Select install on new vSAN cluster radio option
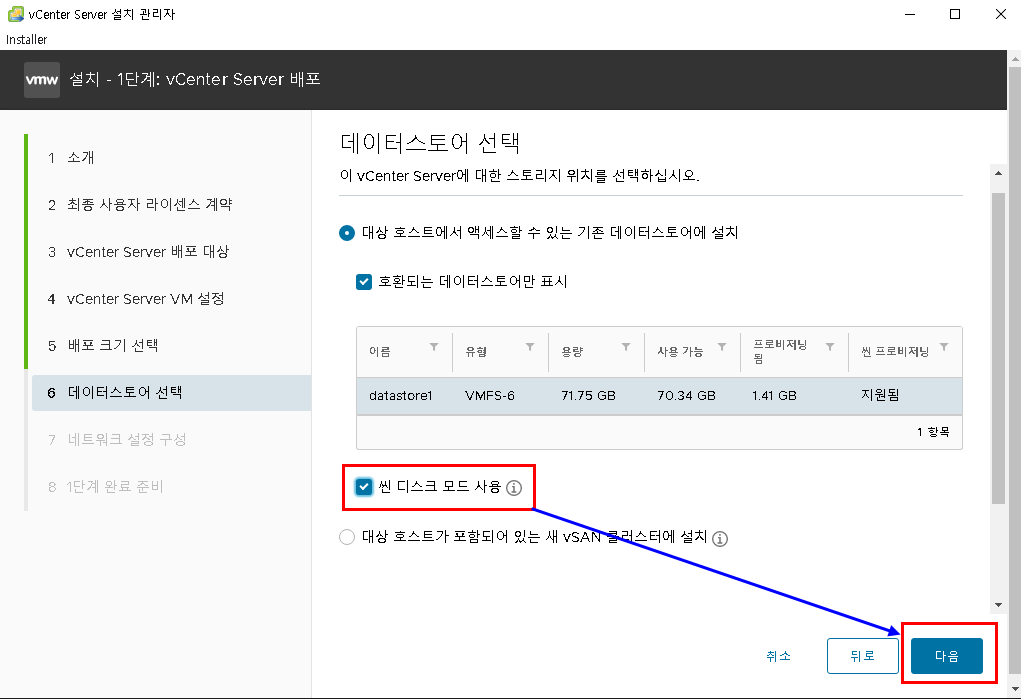Screen dimensions: 1021x699 coord(347,537)
